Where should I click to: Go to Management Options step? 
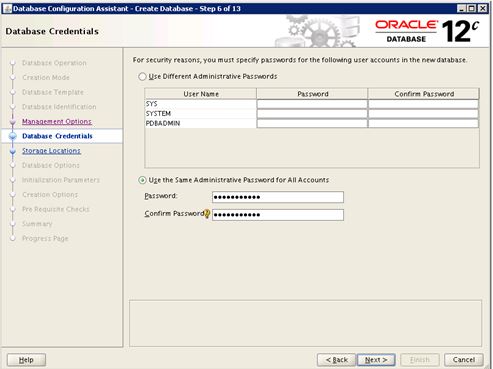click(x=57, y=121)
